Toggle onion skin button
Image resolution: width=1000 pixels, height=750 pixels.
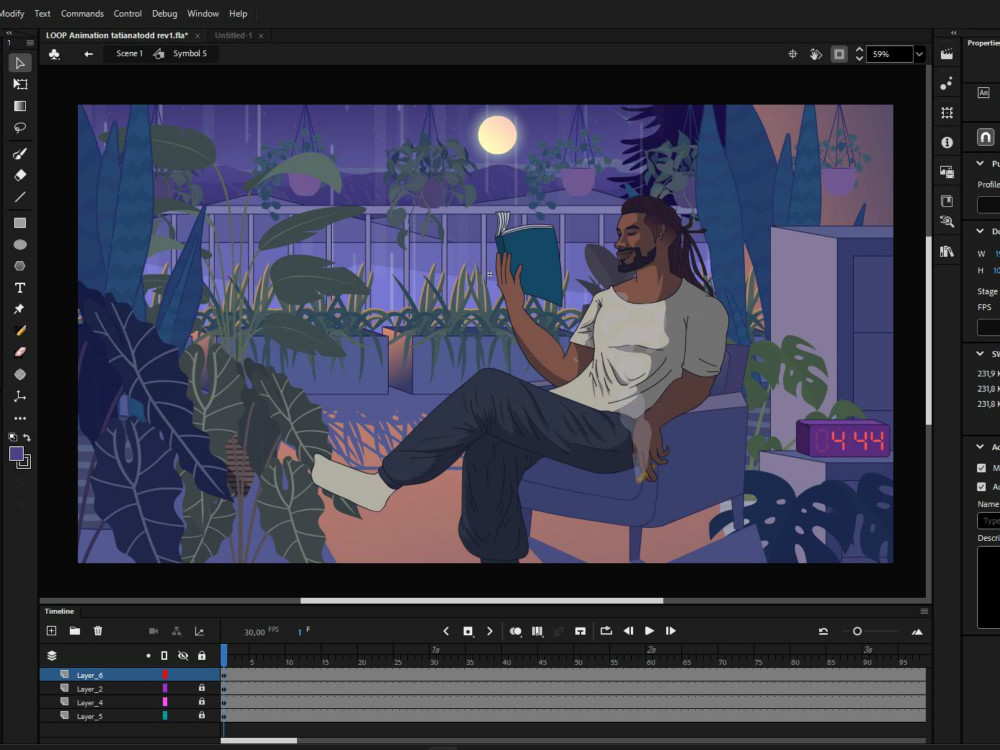click(515, 631)
